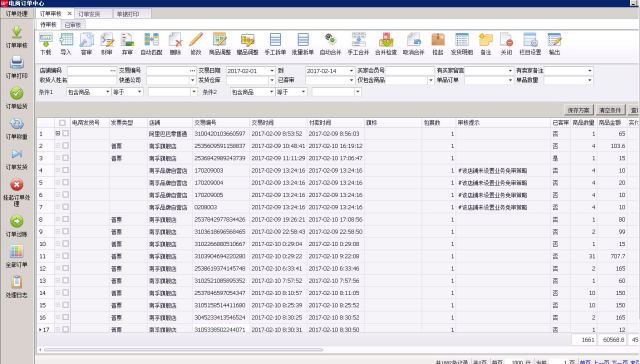Expand the row 1 detail expander

[x=58, y=133]
